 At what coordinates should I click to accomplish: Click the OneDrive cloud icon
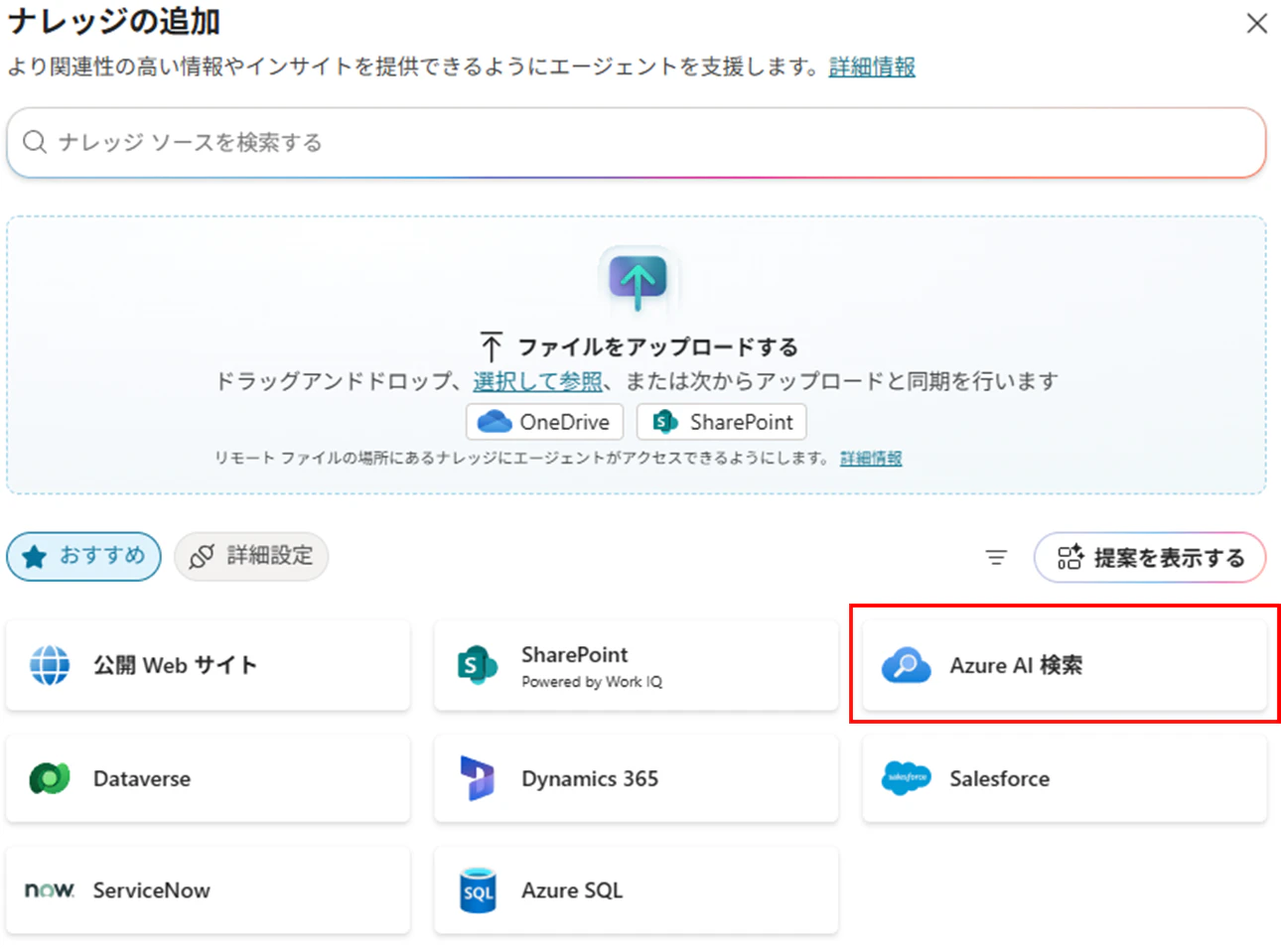coord(495,422)
